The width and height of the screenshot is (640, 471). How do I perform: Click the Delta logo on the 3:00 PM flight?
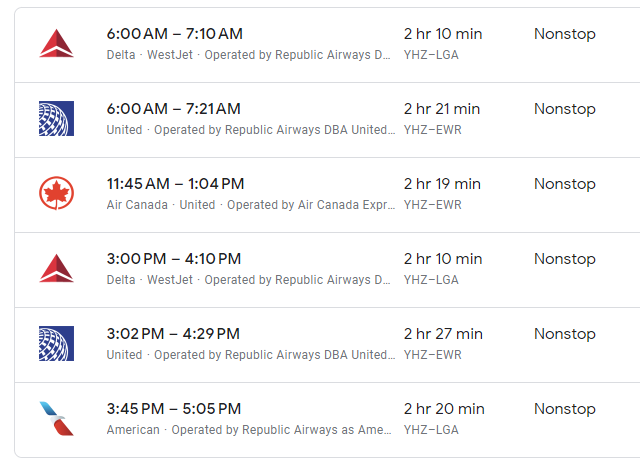pos(56,268)
